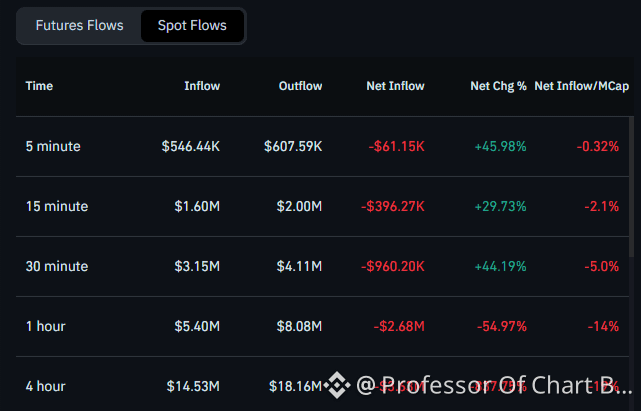Select the 15 minute row
641x411 pixels.
322,207
